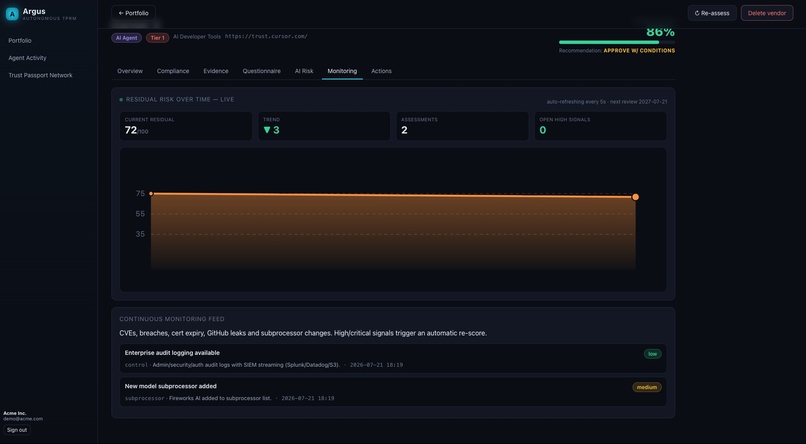Open the New model subprocessor added entry
The width and height of the screenshot is (806, 444).
tap(393, 392)
